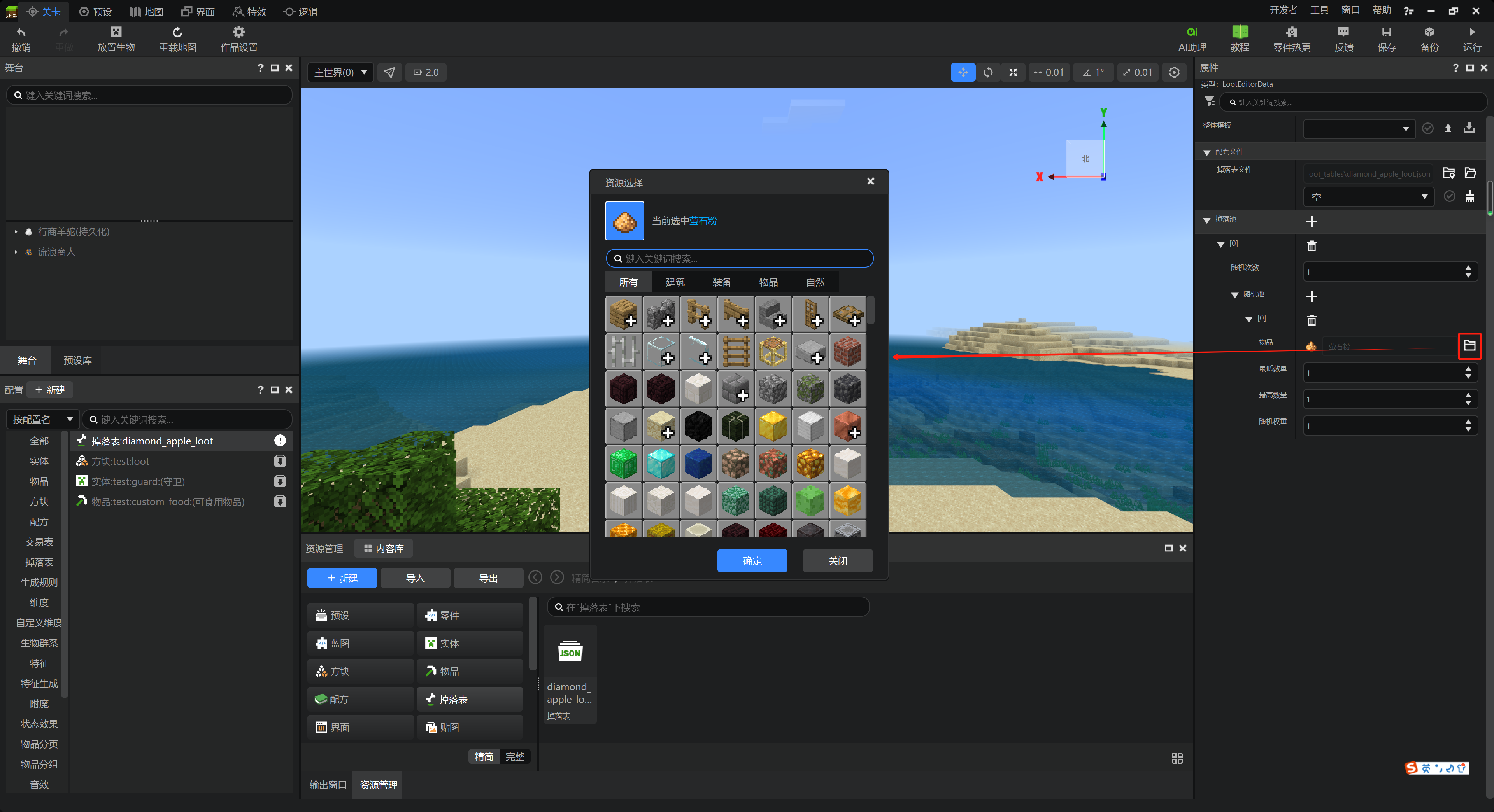This screenshot has height=812, width=1494.
Task: Click the 重载地图 reload icon
Action: [177, 32]
